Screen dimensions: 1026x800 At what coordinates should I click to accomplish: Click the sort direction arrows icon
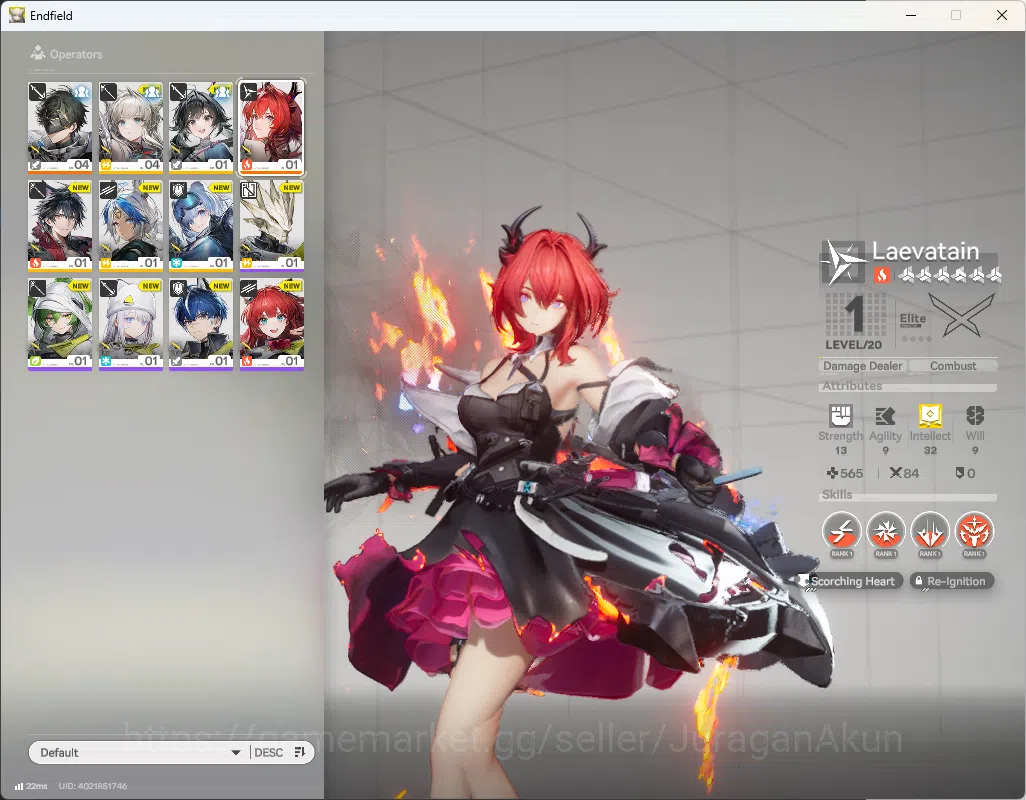coord(300,752)
